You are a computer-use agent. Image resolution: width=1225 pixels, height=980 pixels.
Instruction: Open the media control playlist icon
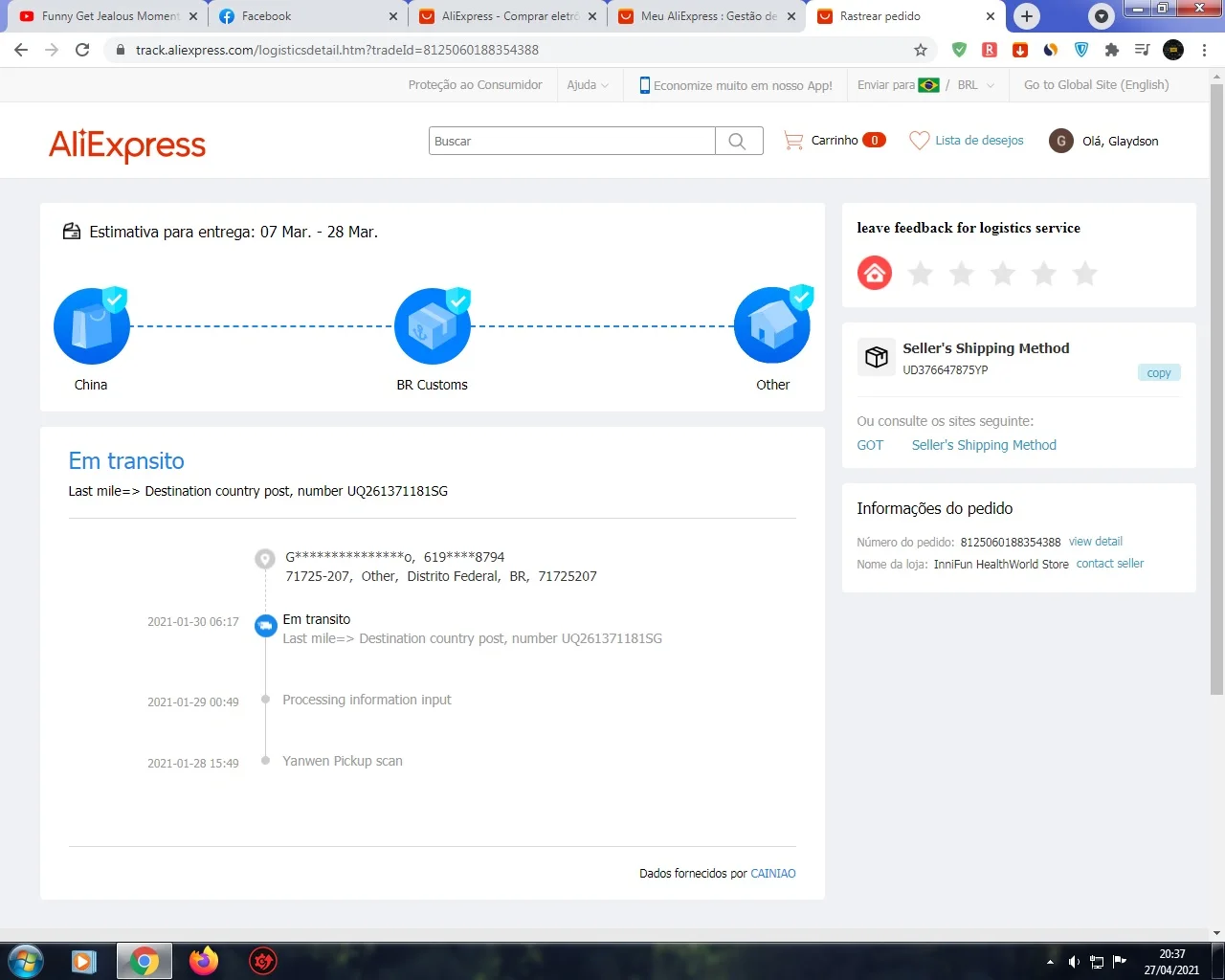1142,50
